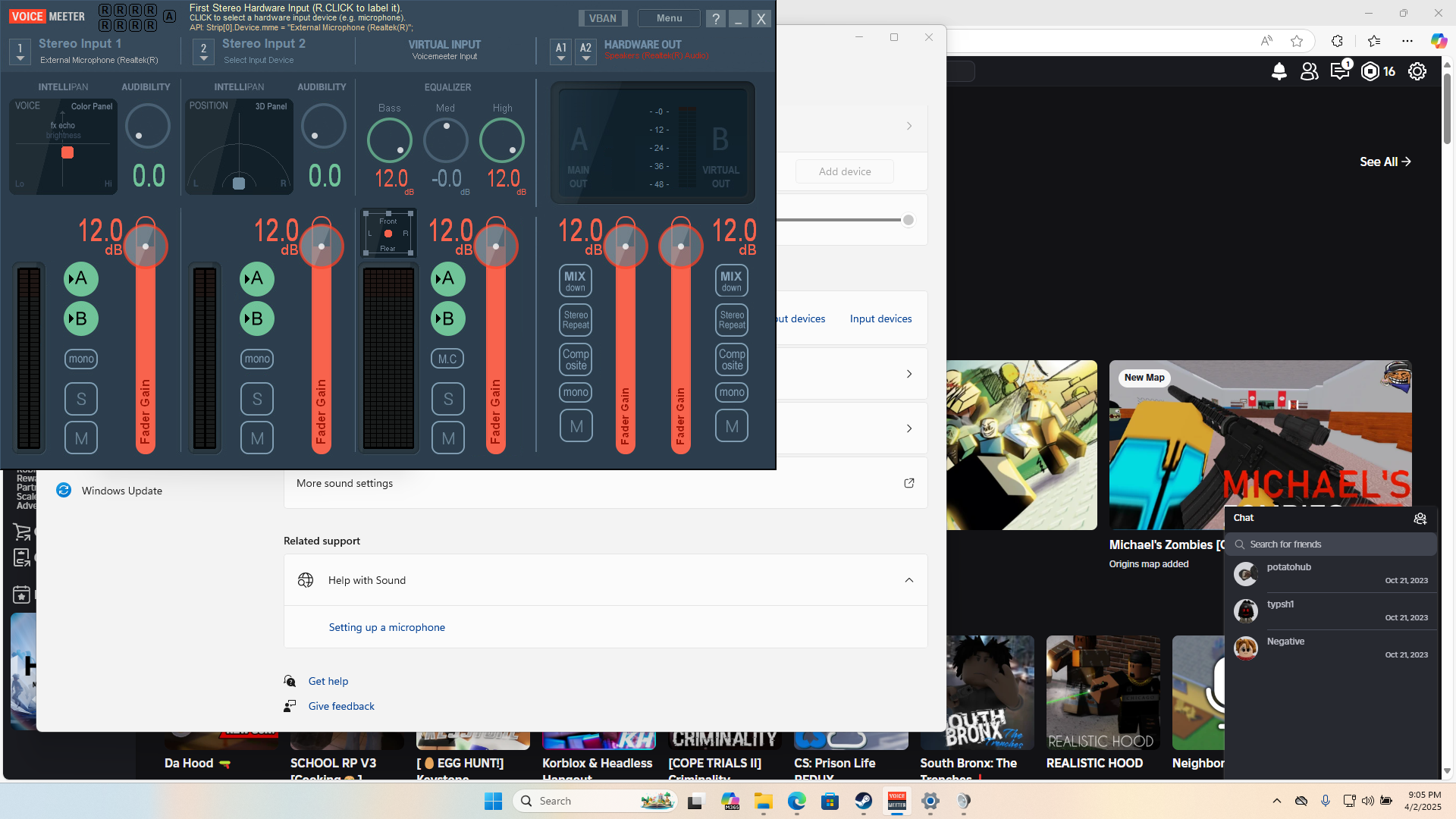Open Steam from the taskbar
The width and height of the screenshot is (1456, 819).
pyautogui.click(x=863, y=801)
